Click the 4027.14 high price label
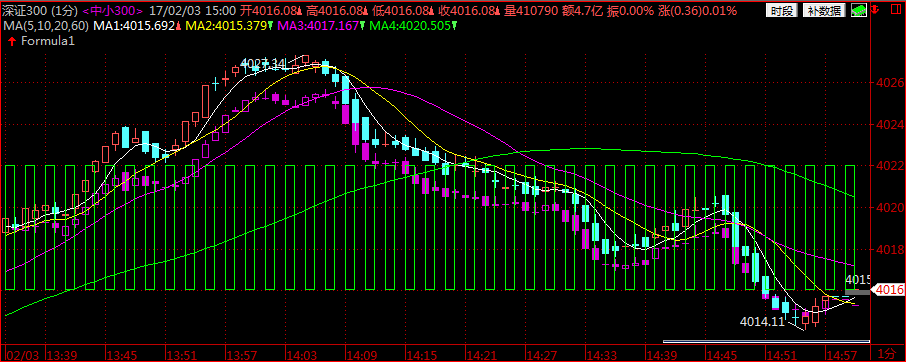This screenshot has height=362, width=906. click(263, 63)
